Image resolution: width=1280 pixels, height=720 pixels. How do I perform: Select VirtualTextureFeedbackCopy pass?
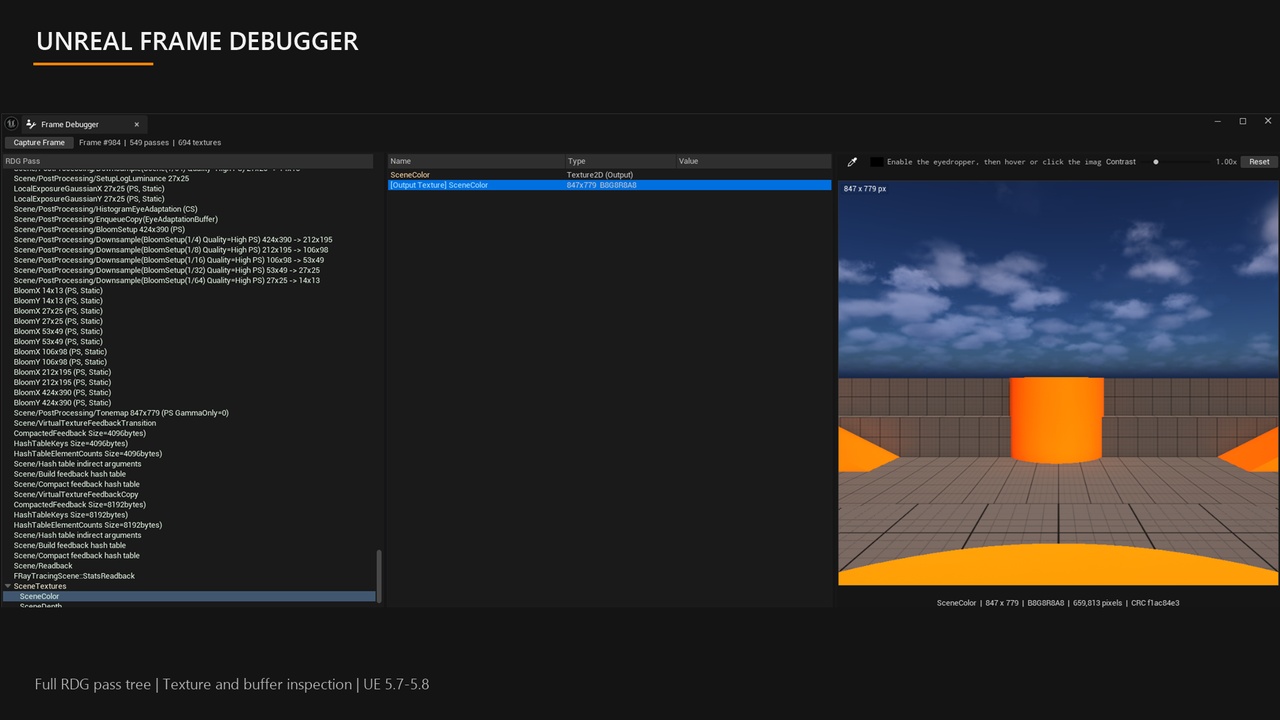(76, 494)
